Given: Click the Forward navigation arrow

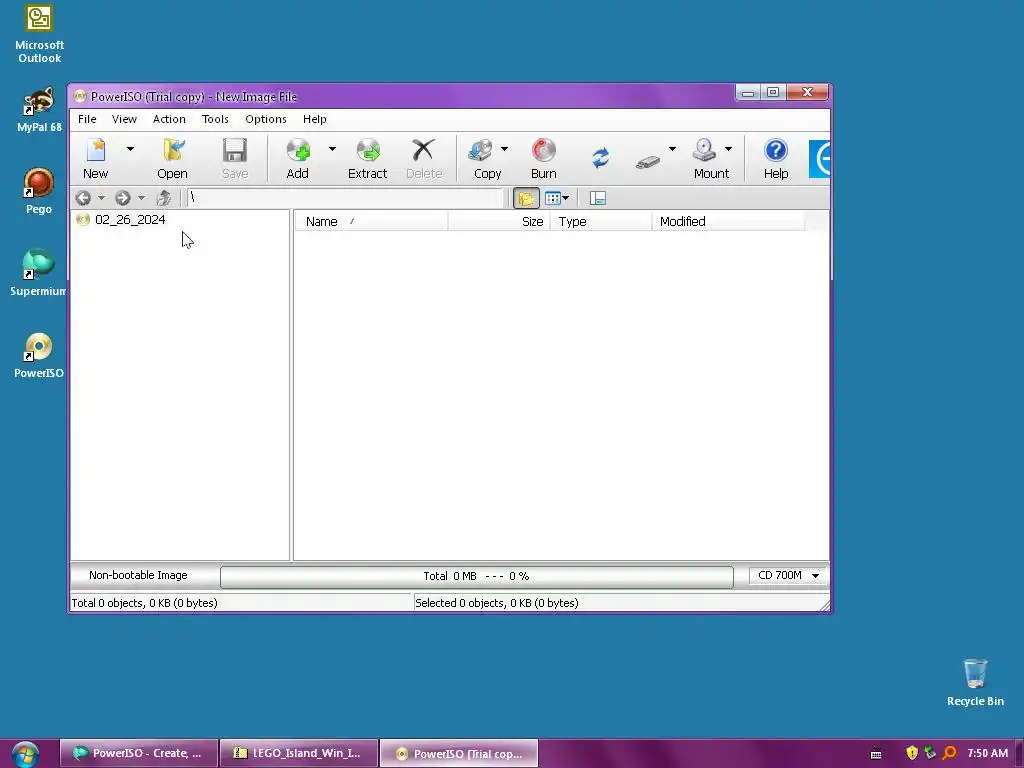Looking at the screenshot, I should (123, 198).
